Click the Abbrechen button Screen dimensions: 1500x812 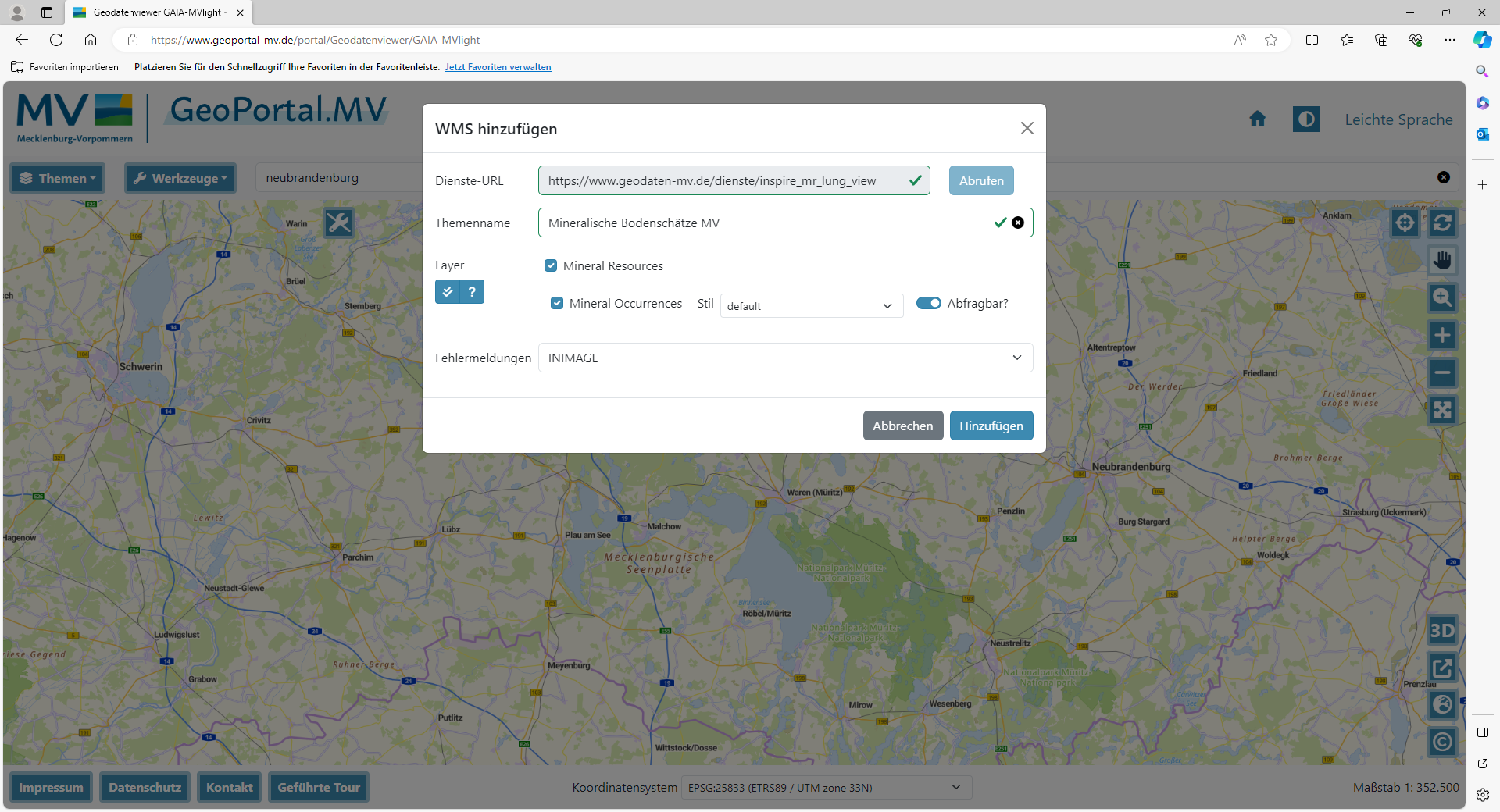(903, 426)
